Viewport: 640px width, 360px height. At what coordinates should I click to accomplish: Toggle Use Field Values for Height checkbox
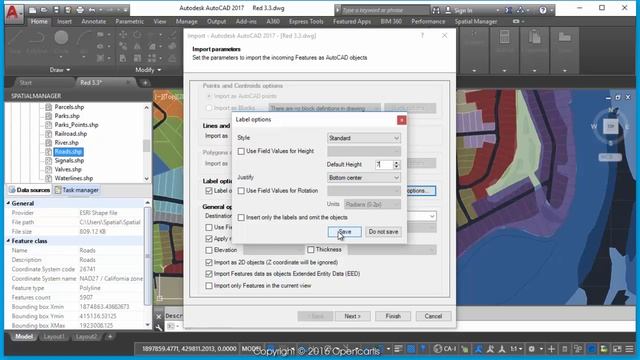(241, 151)
